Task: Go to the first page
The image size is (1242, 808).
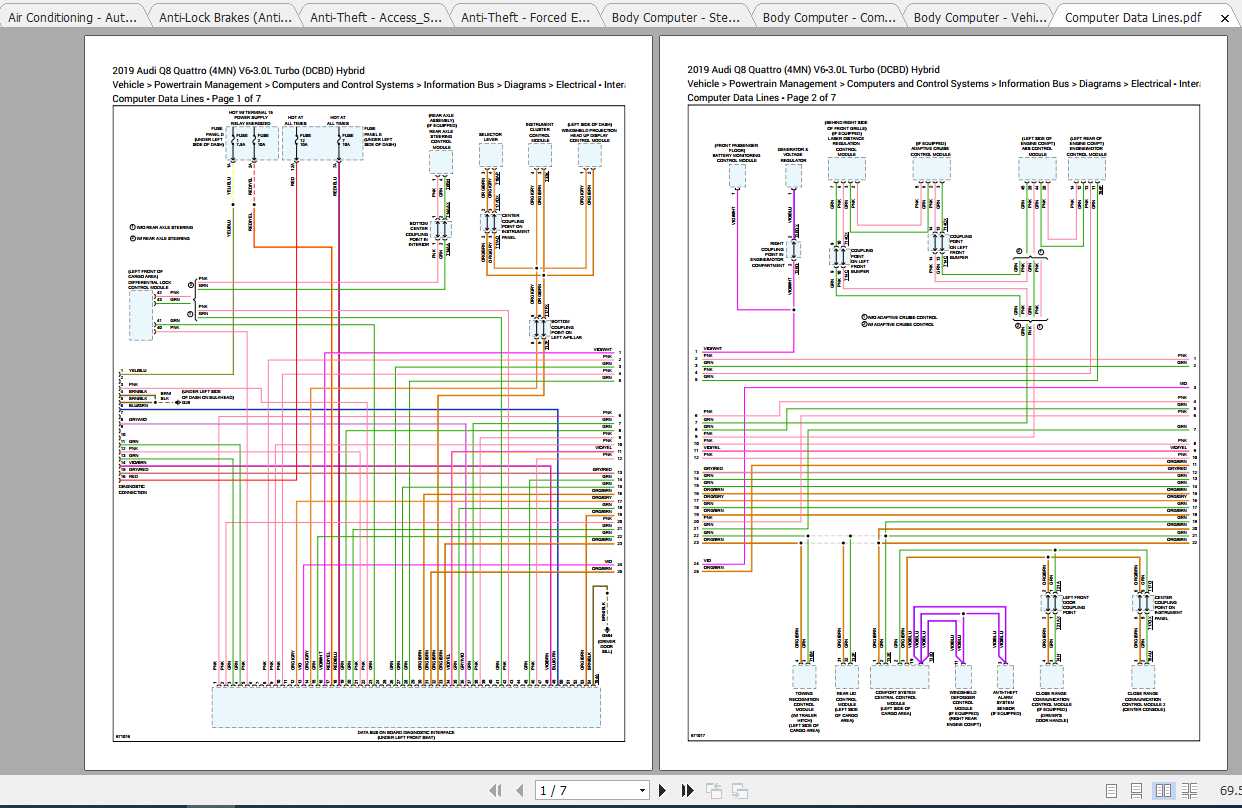Action: coord(495,790)
